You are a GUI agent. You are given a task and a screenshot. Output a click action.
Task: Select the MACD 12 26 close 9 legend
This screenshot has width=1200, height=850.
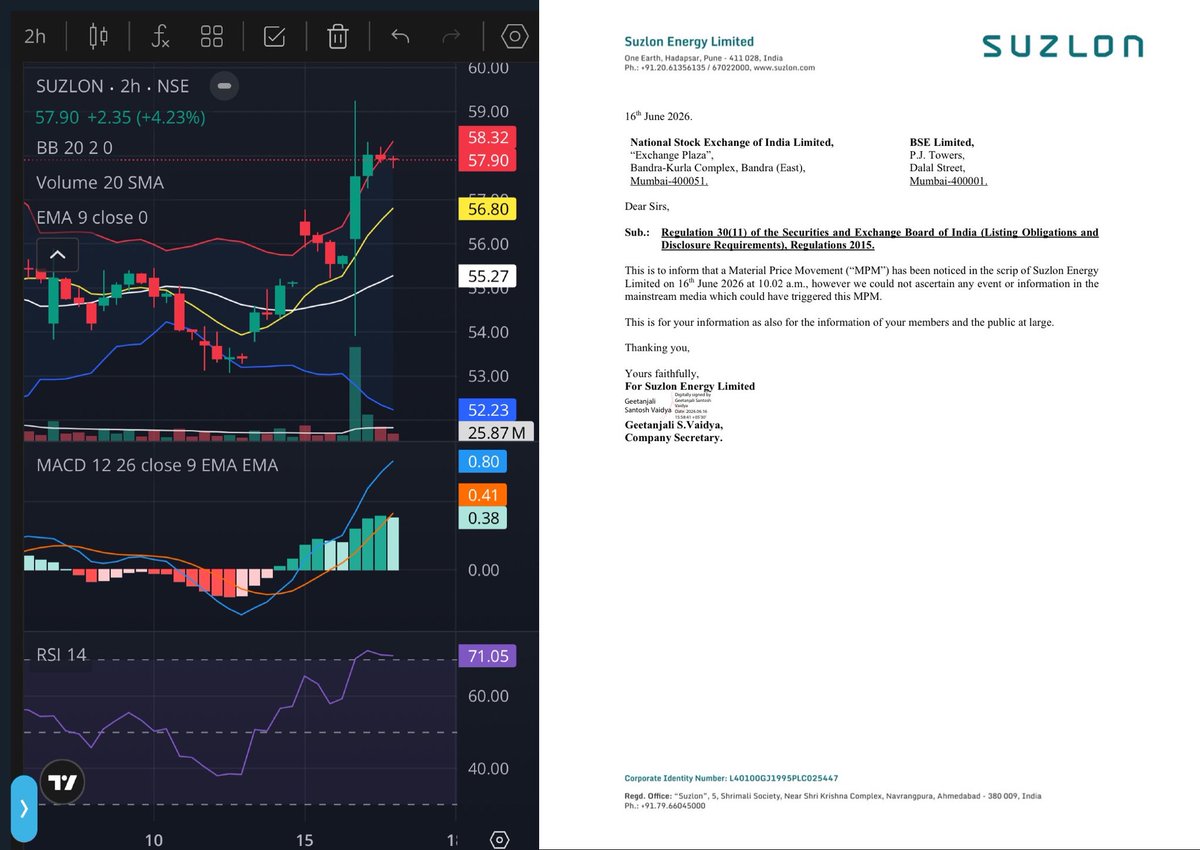tap(157, 465)
